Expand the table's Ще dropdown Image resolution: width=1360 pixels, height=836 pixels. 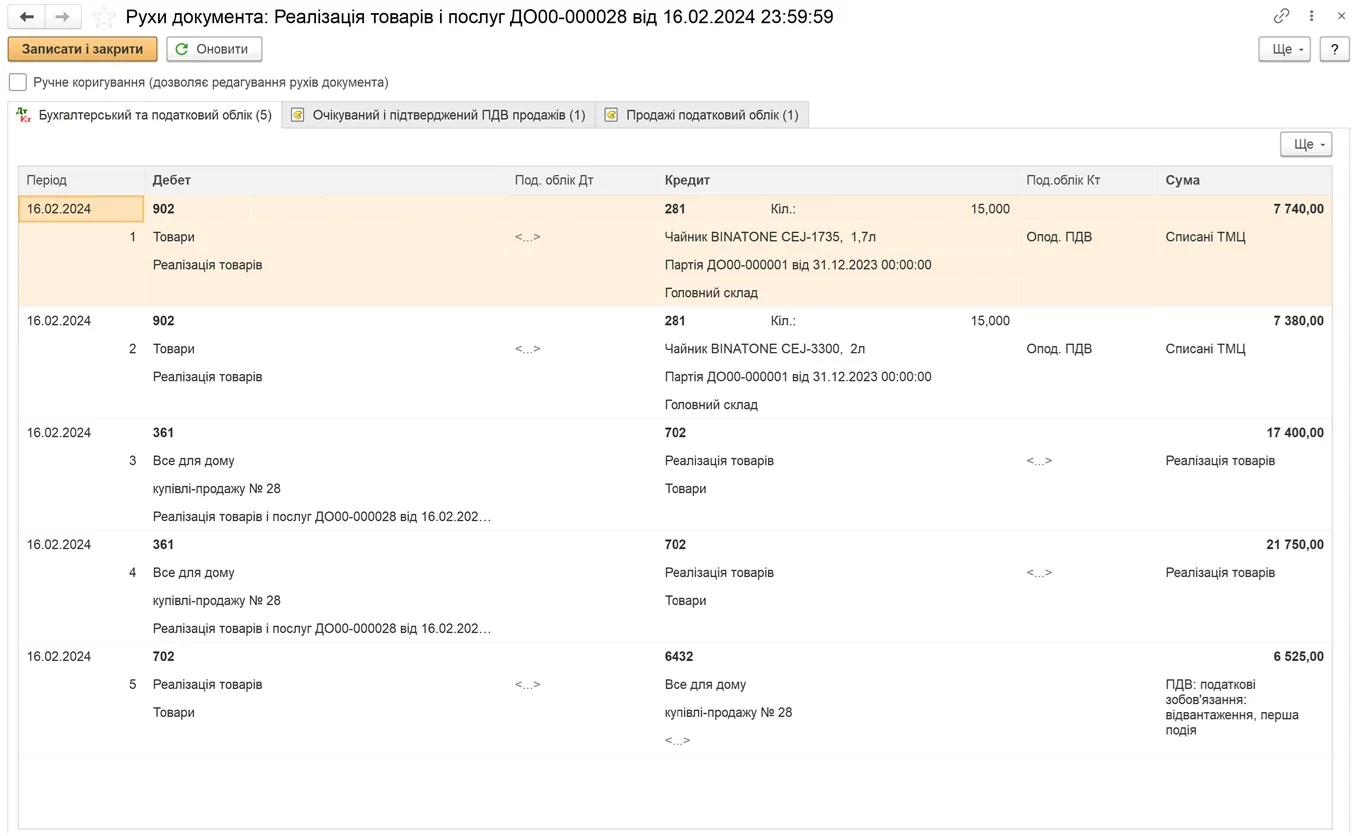(1306, 144)
